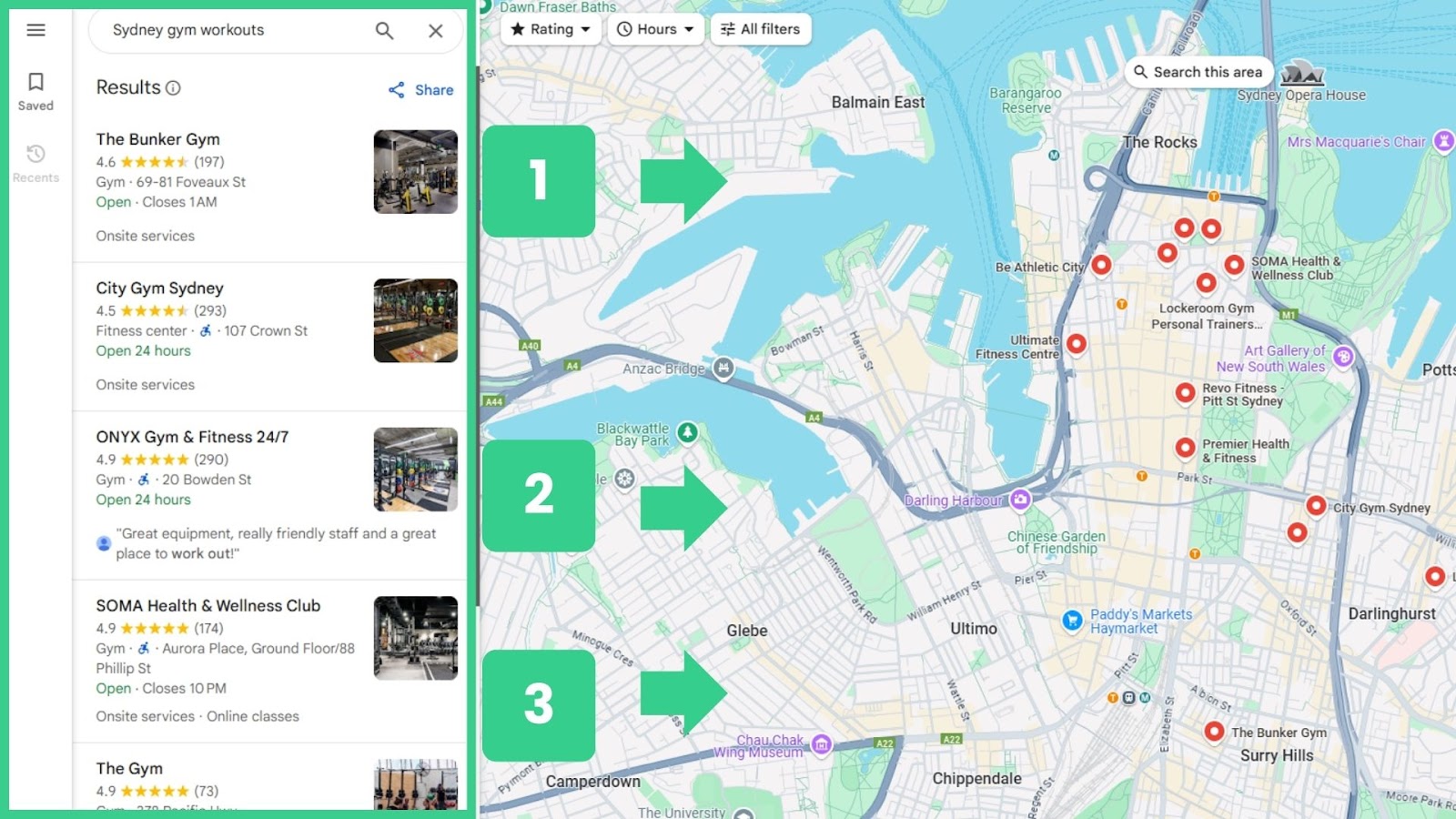Click the '(174)' review count
Image resolution: width=1456 pixels, height=819 pixels.
pyautogui.click(x=208, y=628)
